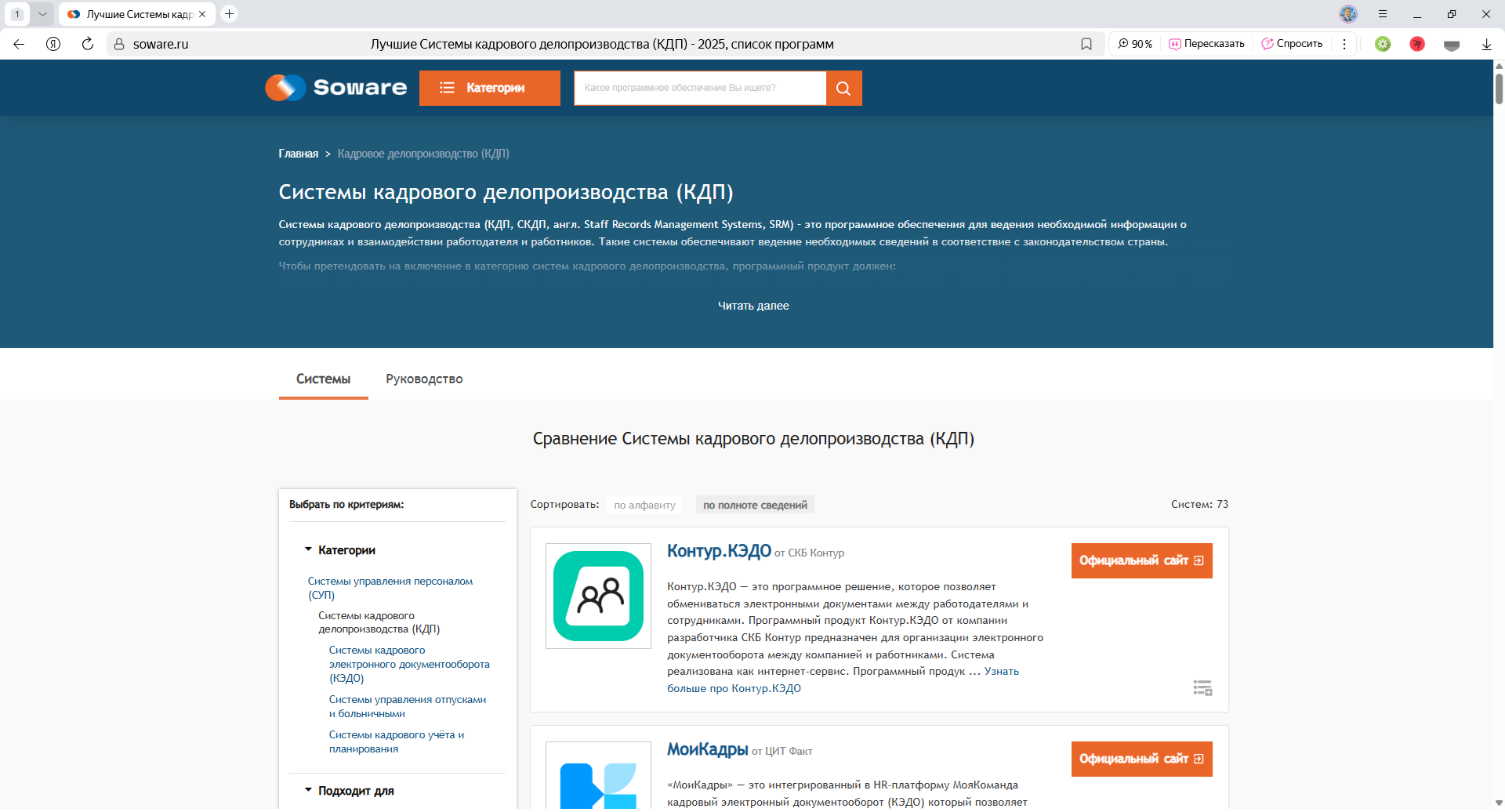Click the Контур.КЭДО product logo thumbnail

coord(598,596)
